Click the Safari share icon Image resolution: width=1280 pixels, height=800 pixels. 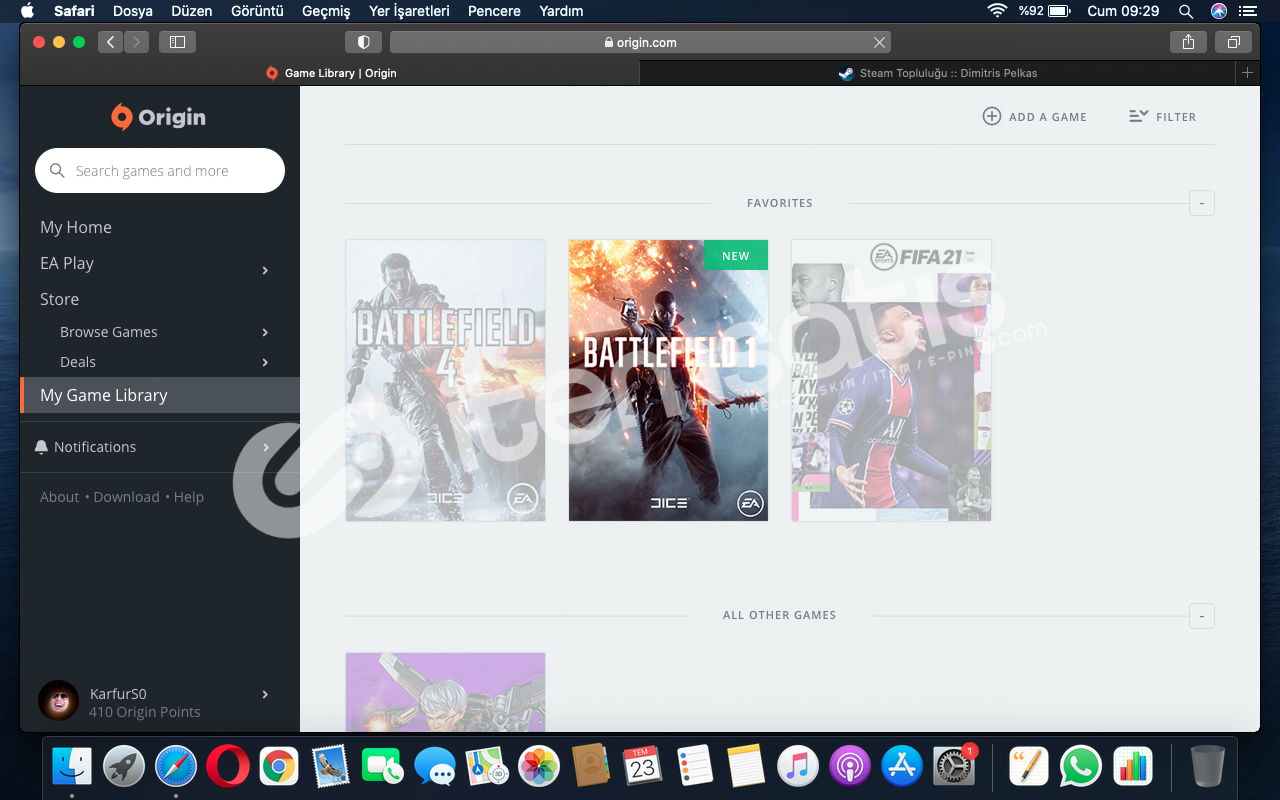(x=1188, y=42)
